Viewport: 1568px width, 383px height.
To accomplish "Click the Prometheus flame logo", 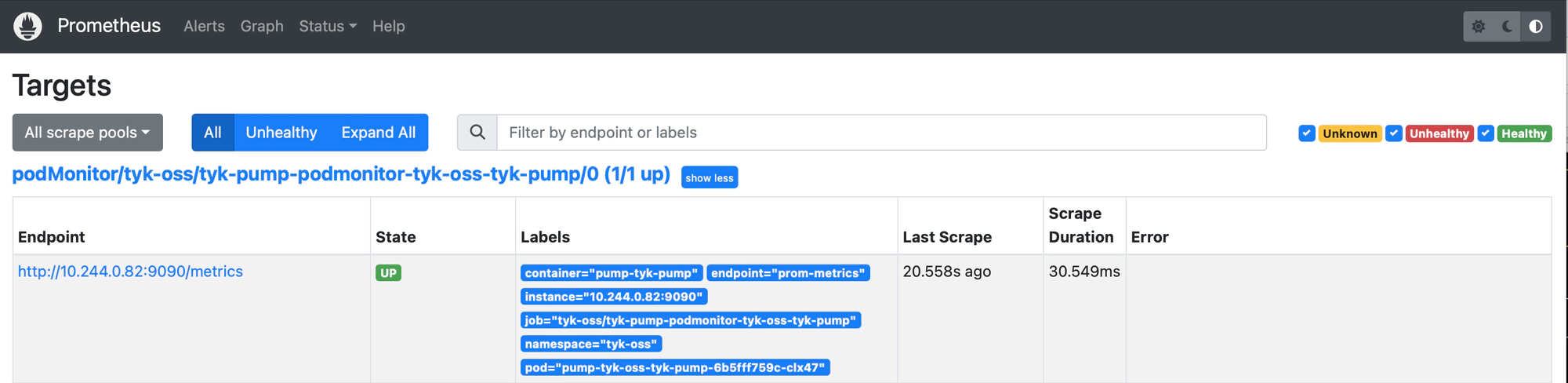I will [x=28, y=26].
